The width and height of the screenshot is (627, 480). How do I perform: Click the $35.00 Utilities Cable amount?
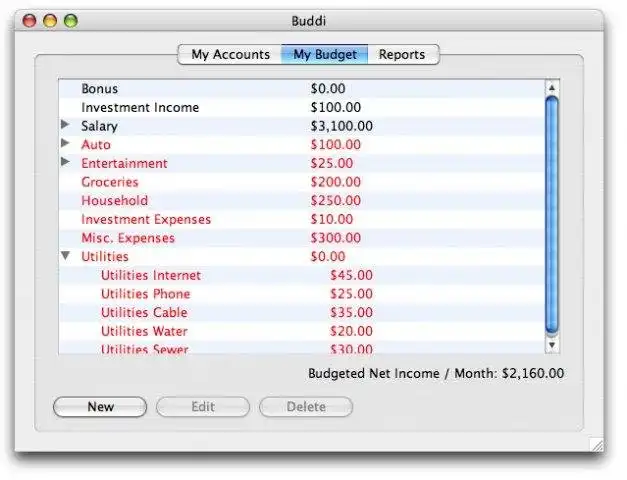[351, 312]
